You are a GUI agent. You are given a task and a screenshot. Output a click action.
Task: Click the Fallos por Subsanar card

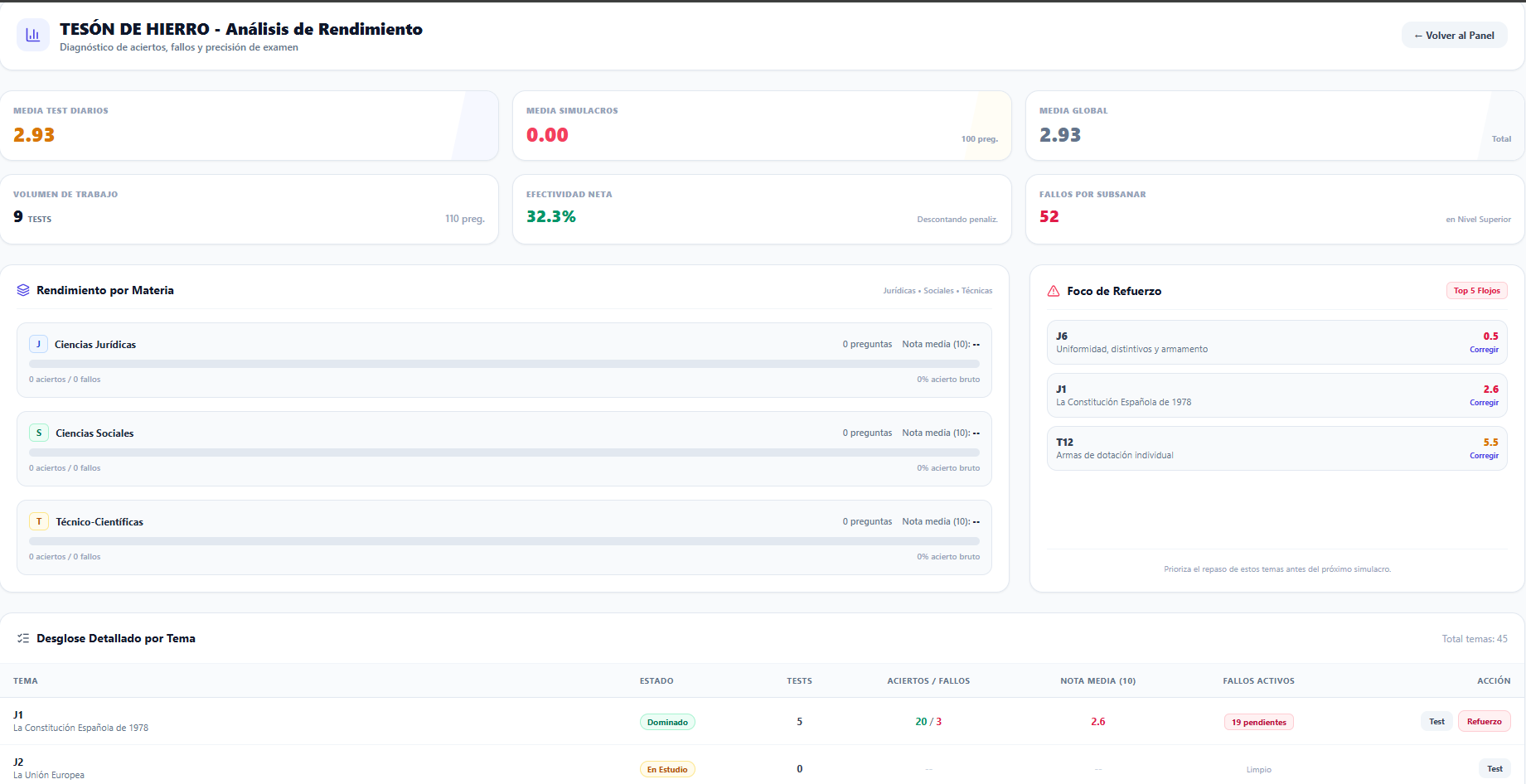pyautogui.click(x=1275, y=209)
